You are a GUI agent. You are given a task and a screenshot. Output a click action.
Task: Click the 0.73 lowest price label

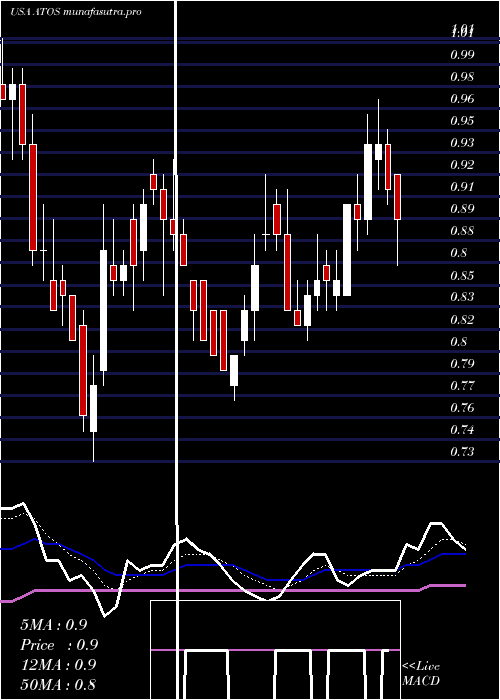pos(462,452)
